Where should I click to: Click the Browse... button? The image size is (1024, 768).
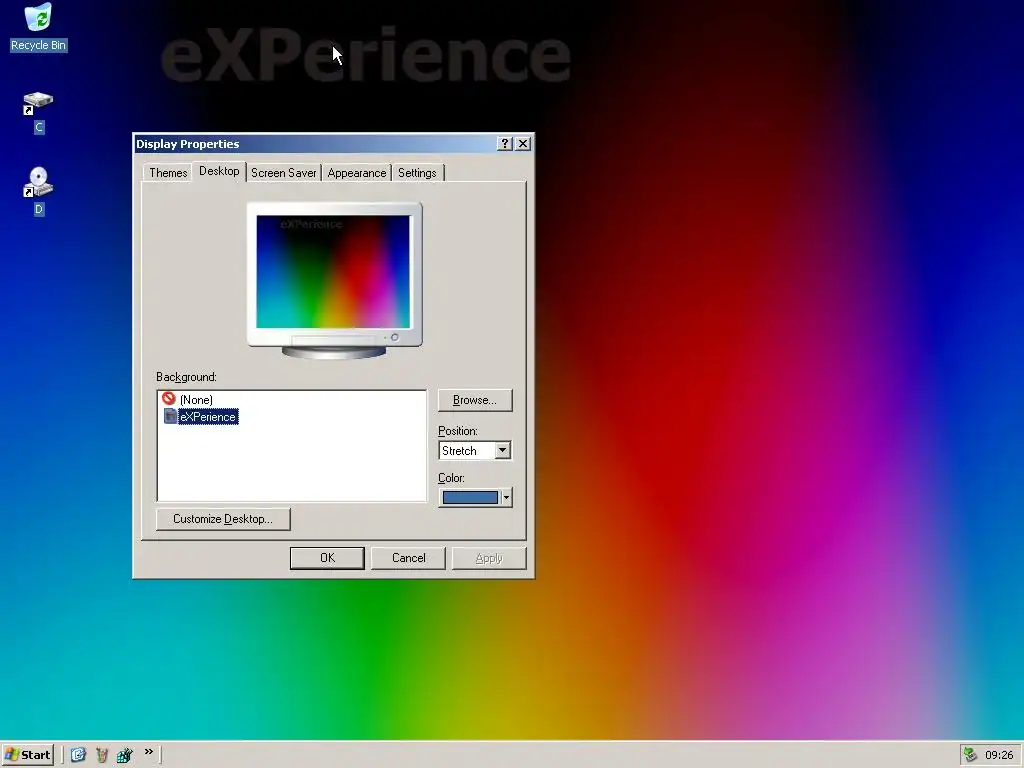[x=475, y=400]
